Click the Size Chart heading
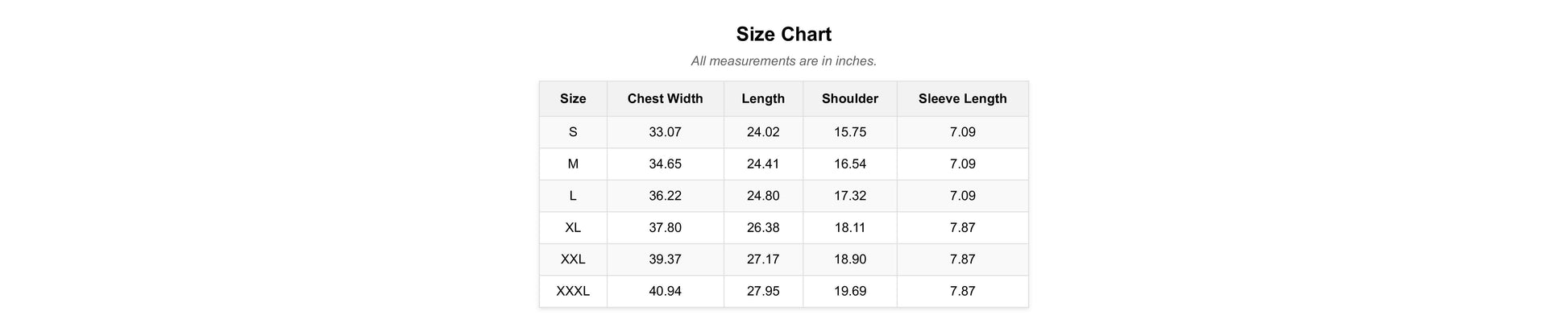The image size is (1568, 332). pyautogui.click(x=783, y=35)
